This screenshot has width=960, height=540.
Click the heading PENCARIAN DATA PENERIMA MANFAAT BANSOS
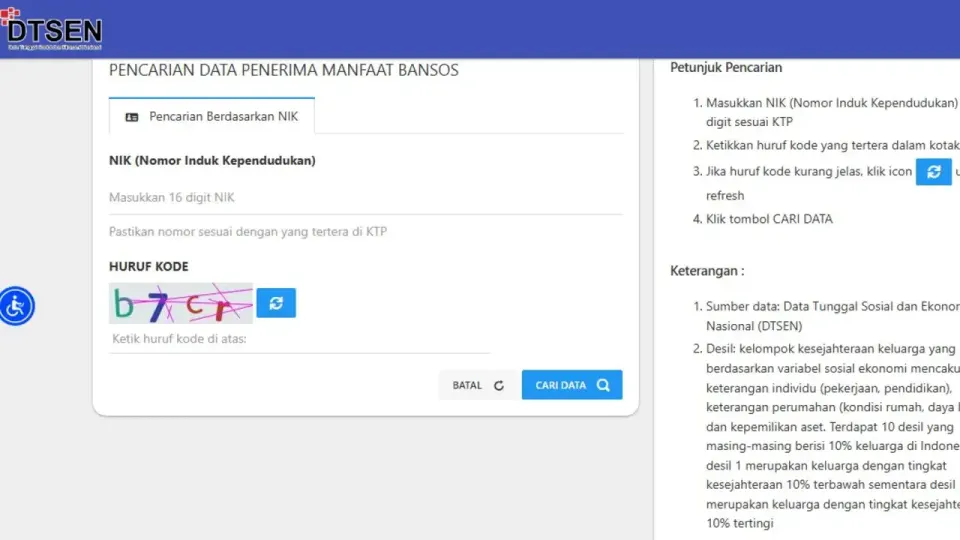[x=283, y=70]
